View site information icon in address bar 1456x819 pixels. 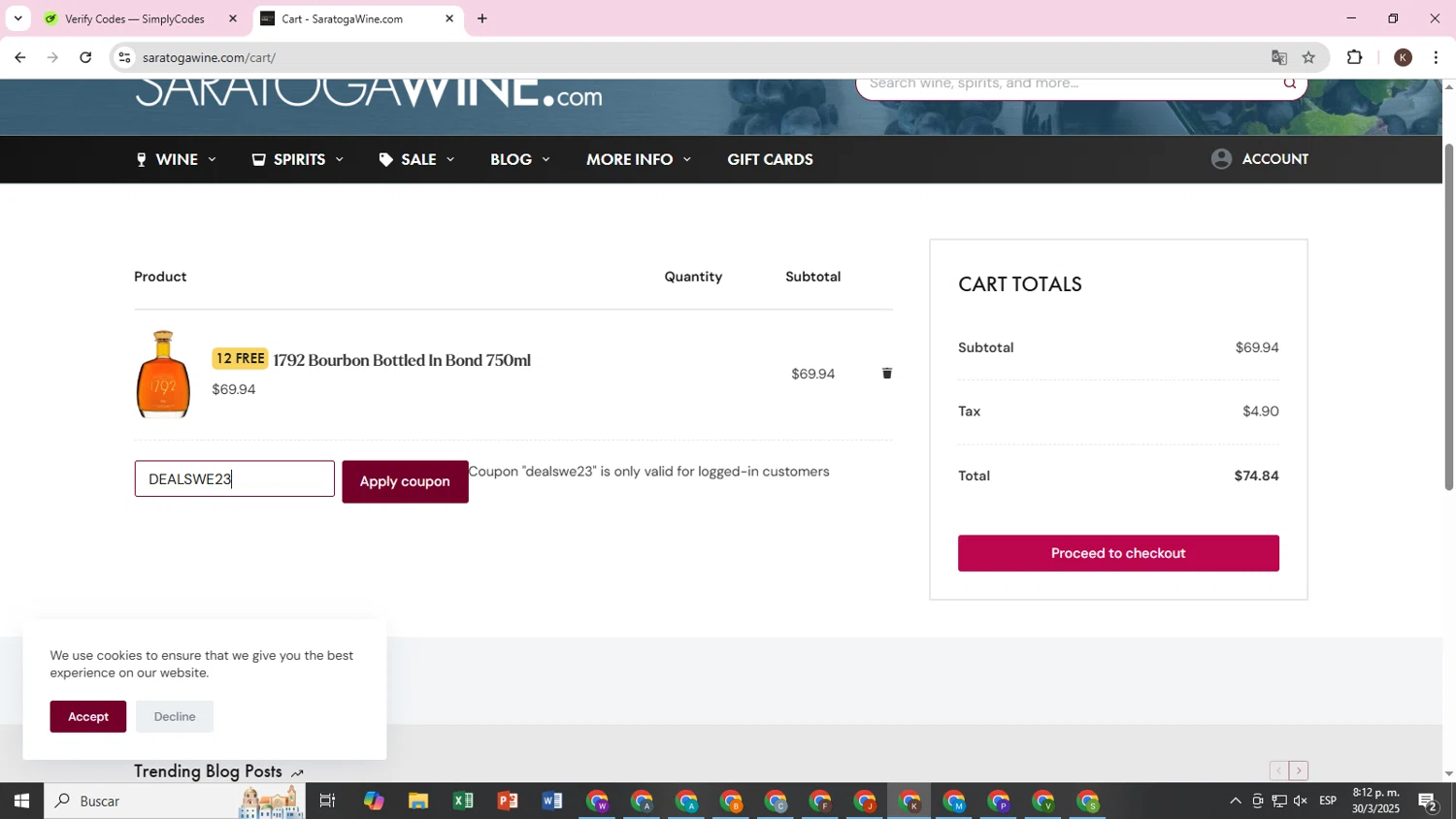click(124, 57)
